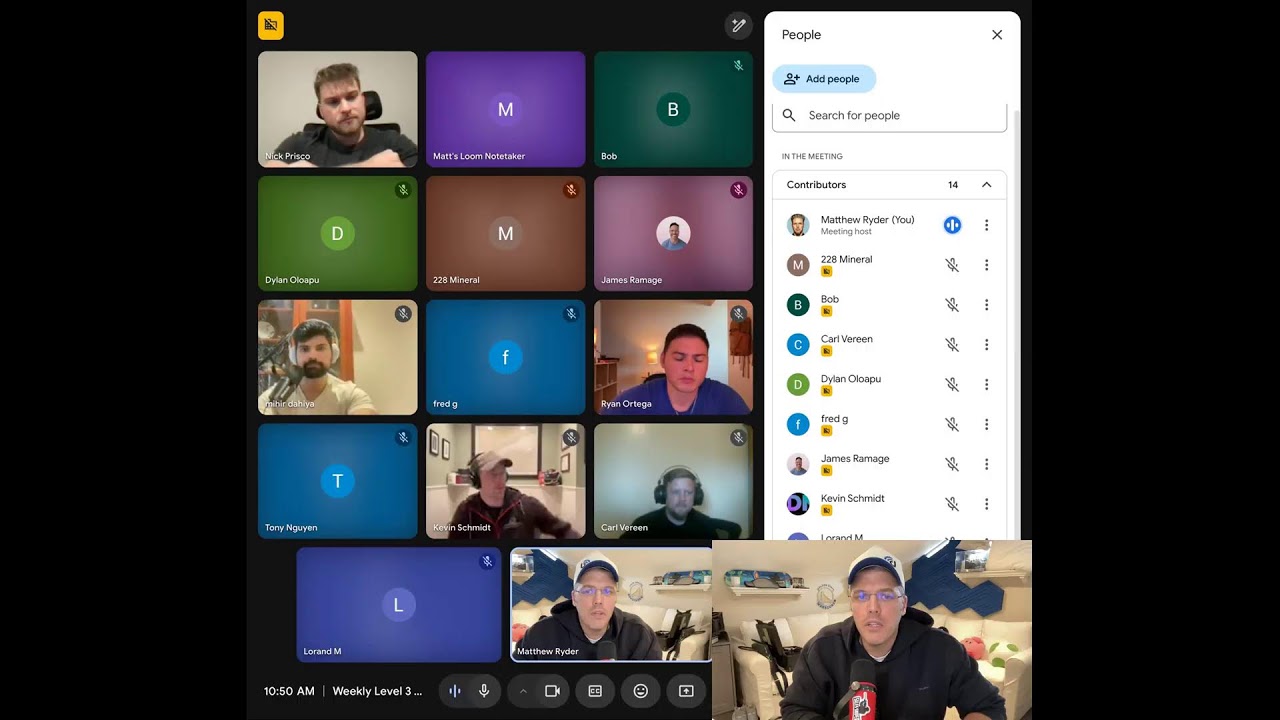Open more options for Bob in People list
This screenshot has width=1280, height=720.
tap(986, 305)
